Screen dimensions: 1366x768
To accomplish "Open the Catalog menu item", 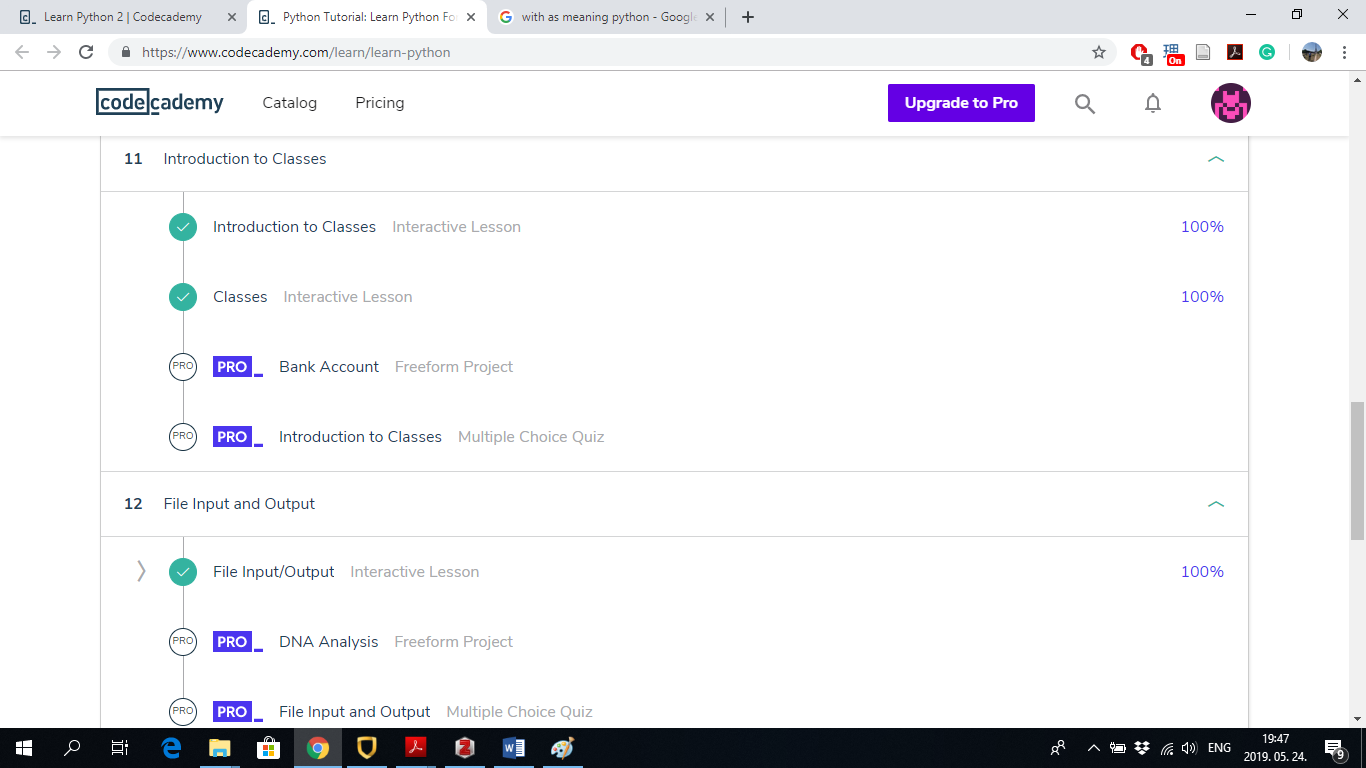I will 290,103.
